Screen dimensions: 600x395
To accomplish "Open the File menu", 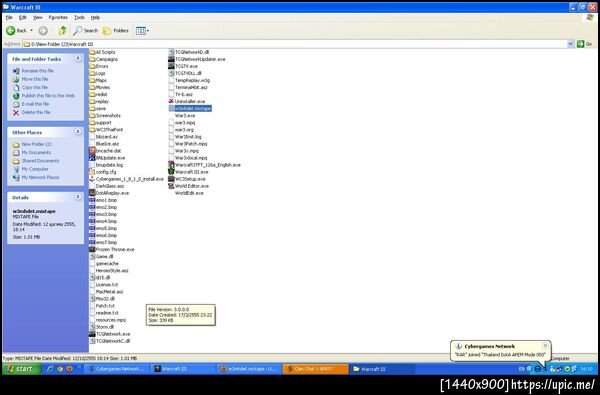I will [x=9, y=18].
